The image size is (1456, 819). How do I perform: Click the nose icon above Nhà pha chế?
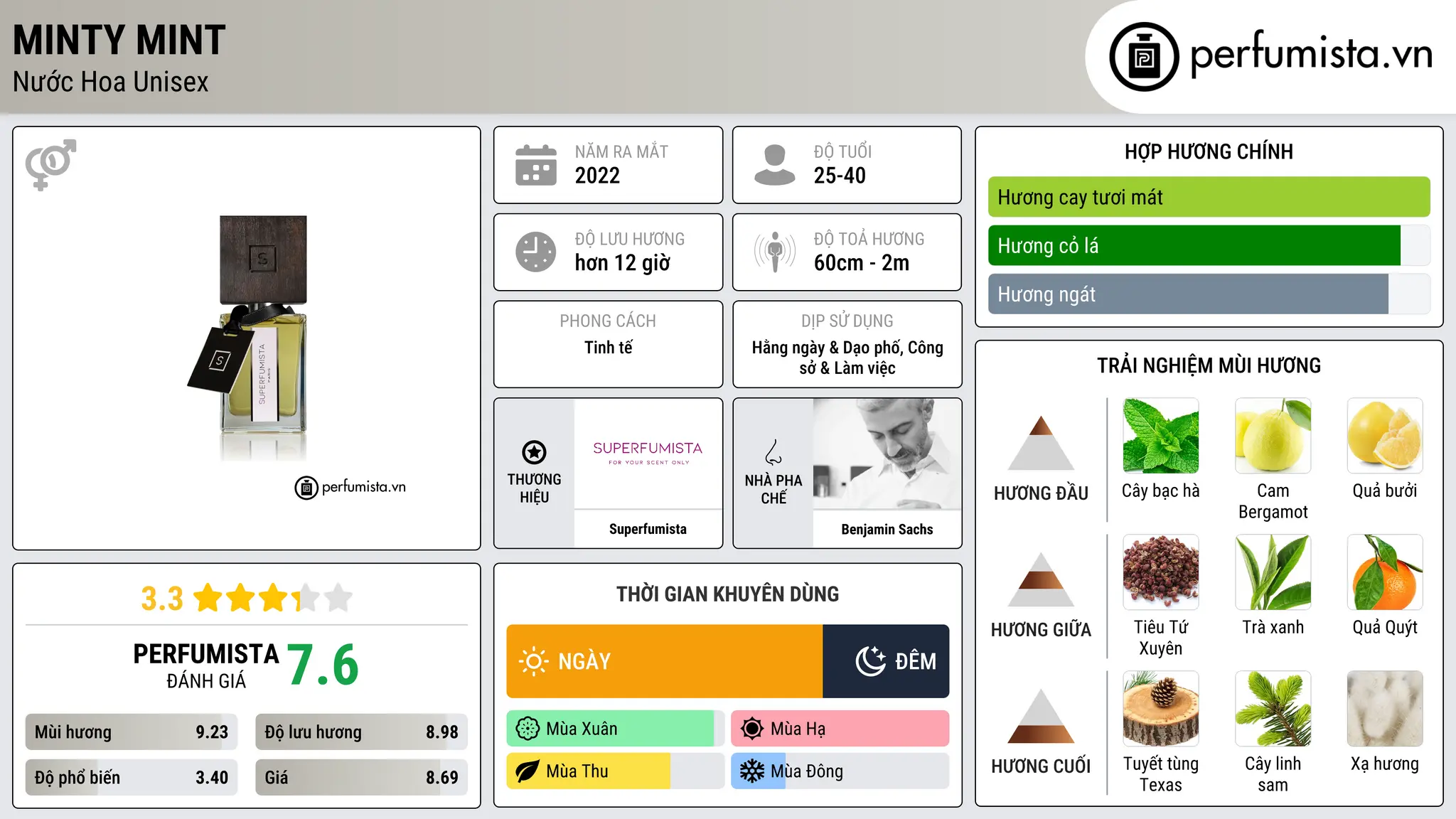tap(773, 453)
